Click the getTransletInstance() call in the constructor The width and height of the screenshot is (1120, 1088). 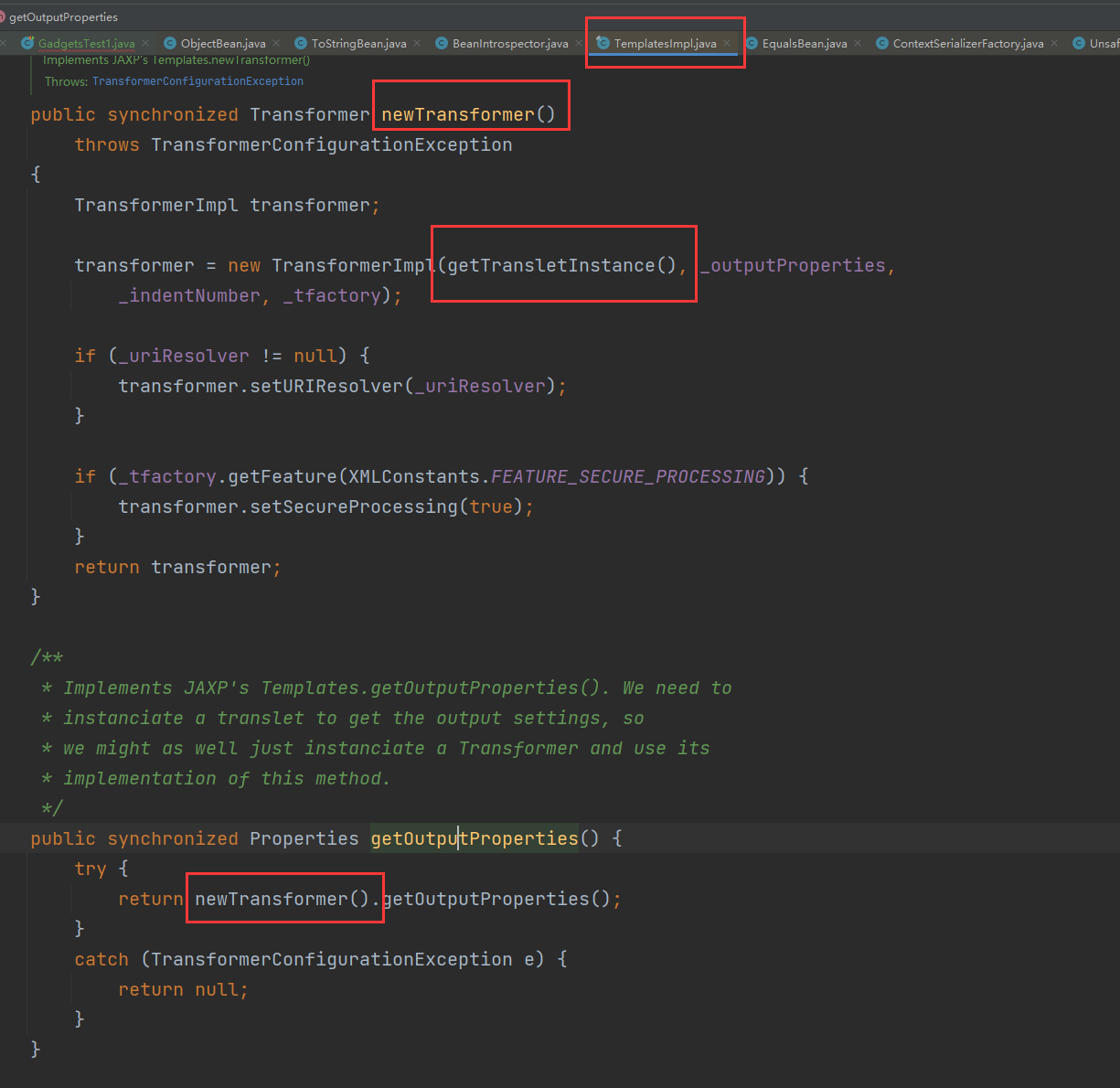(562, 265)
